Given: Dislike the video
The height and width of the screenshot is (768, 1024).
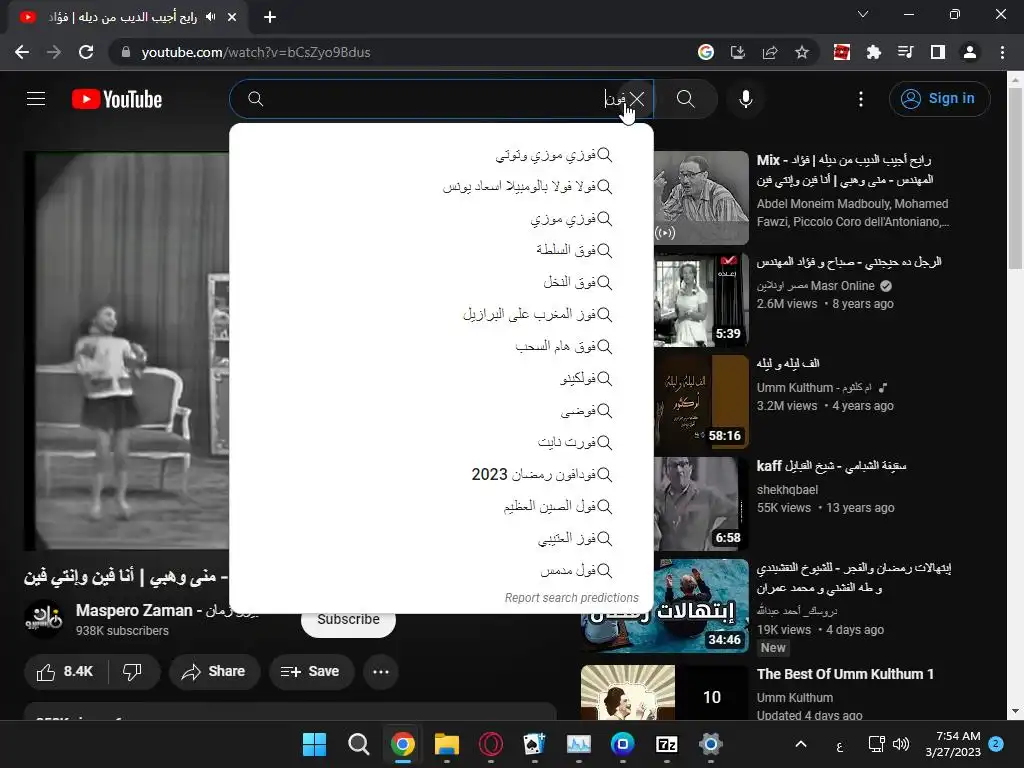Looking at the screenshot, I should 133,671.
